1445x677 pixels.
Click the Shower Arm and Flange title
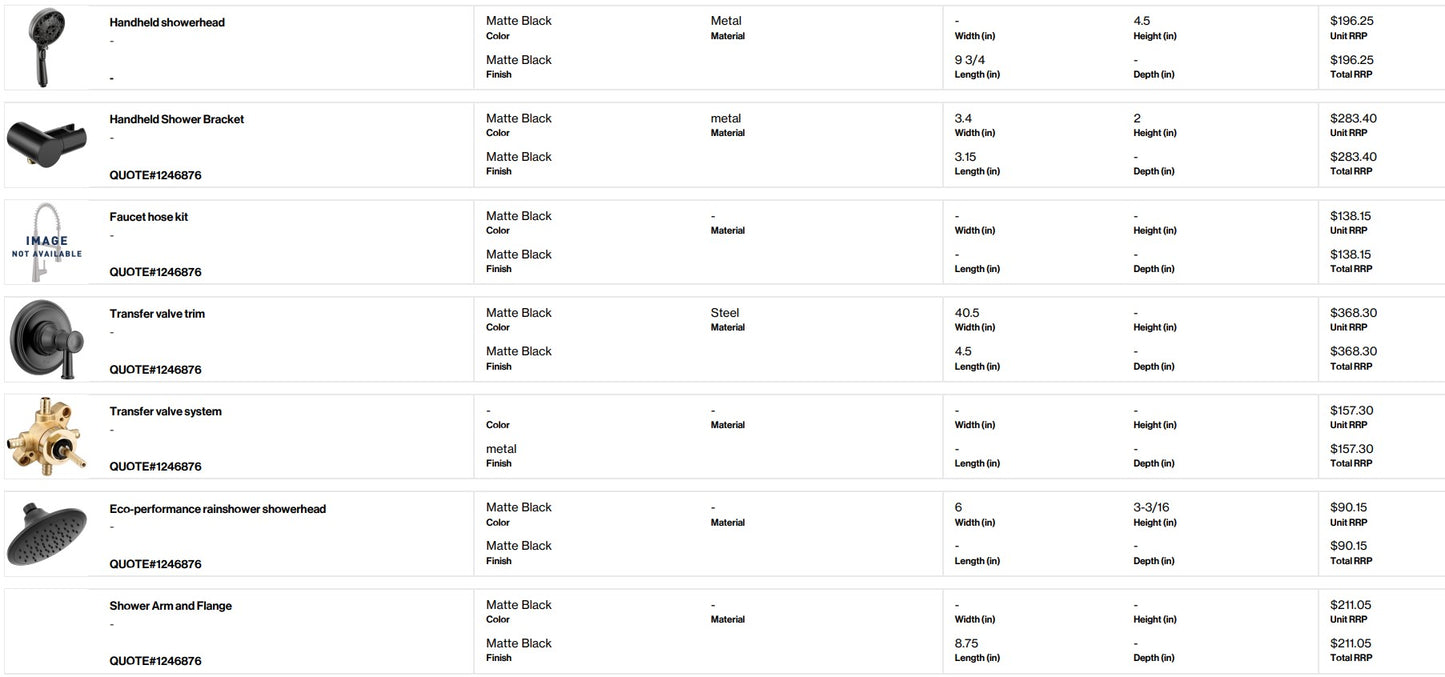coord(171,606)
